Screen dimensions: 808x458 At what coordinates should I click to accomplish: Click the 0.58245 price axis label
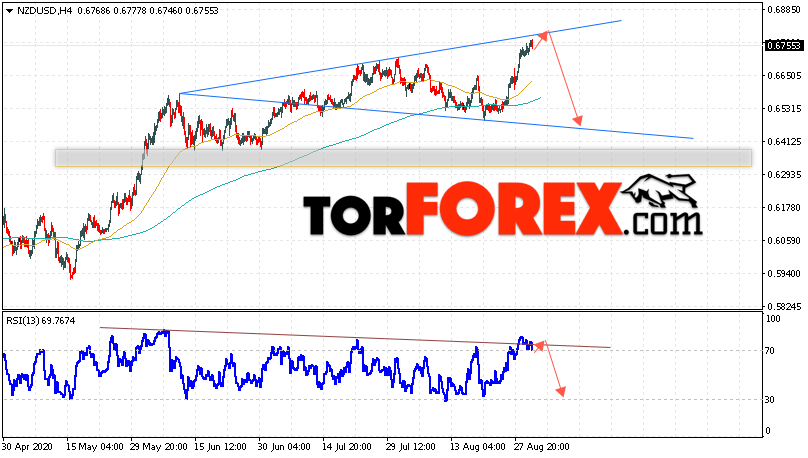coord(784,307)
